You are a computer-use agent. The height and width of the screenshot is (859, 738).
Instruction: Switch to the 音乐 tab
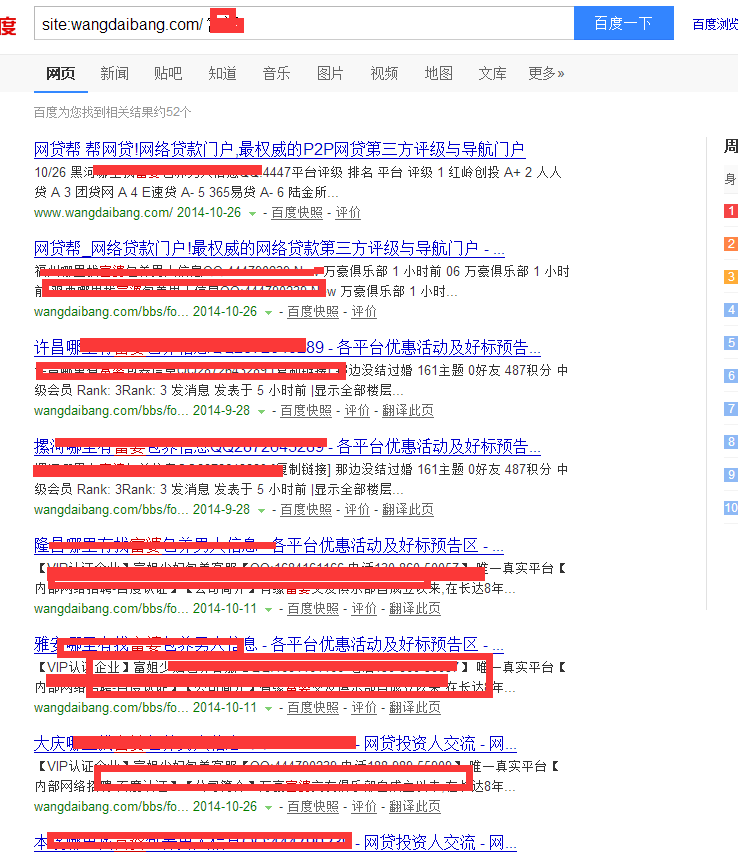point(276,73)
